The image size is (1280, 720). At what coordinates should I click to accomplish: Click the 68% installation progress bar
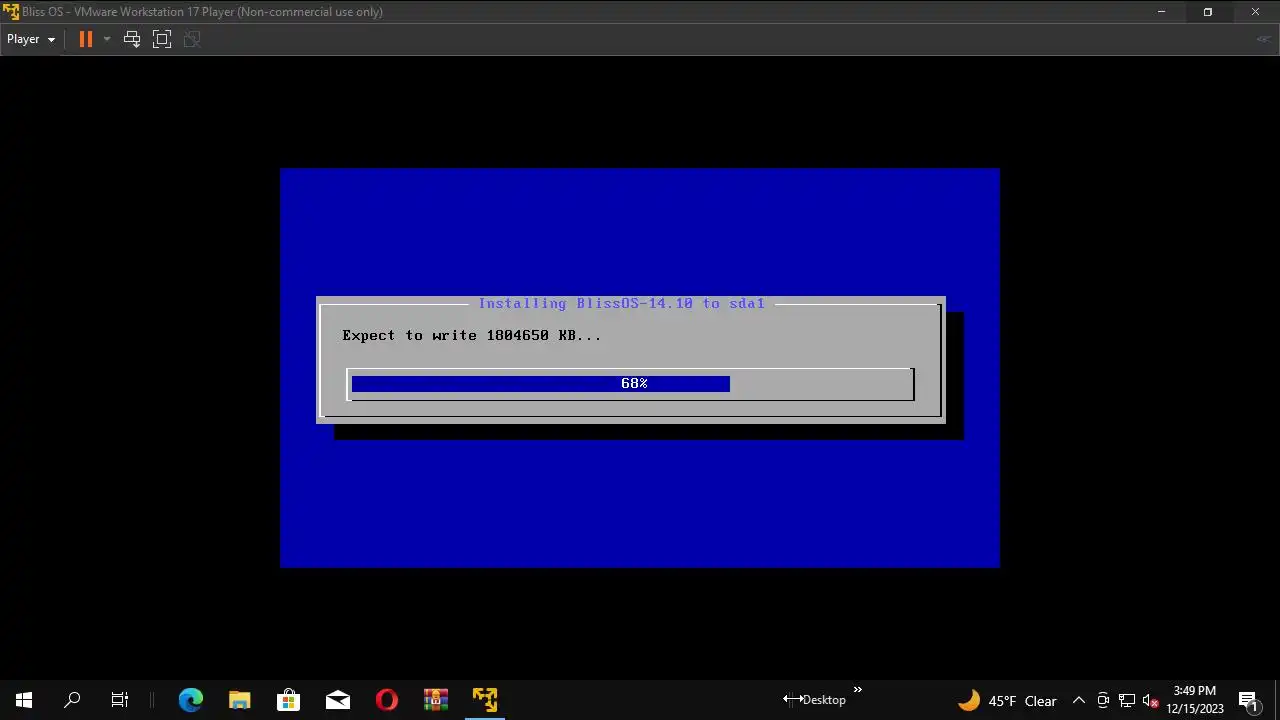[631, 384]
